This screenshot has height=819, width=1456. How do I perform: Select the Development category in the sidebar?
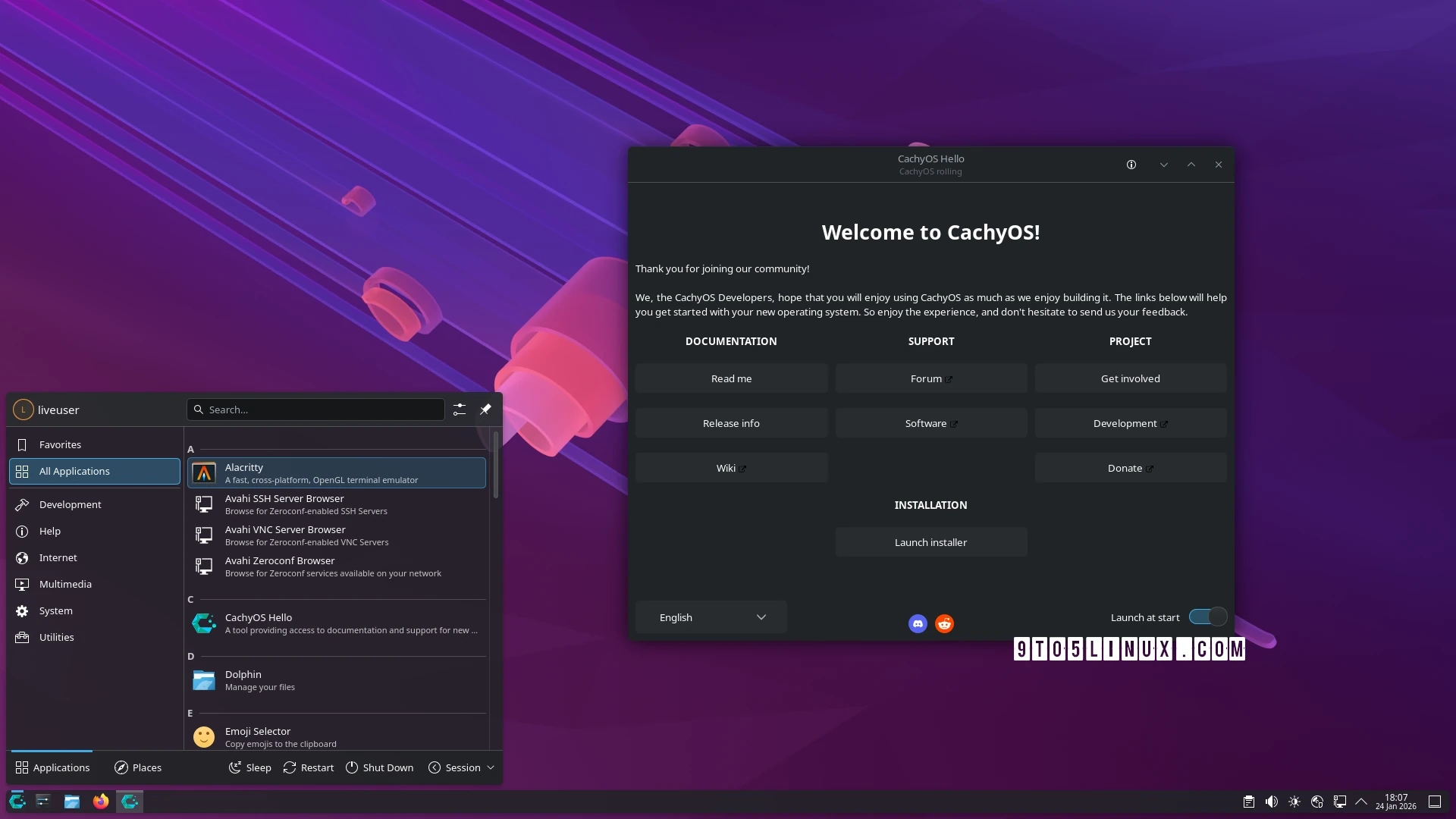[x=70, y=504]
